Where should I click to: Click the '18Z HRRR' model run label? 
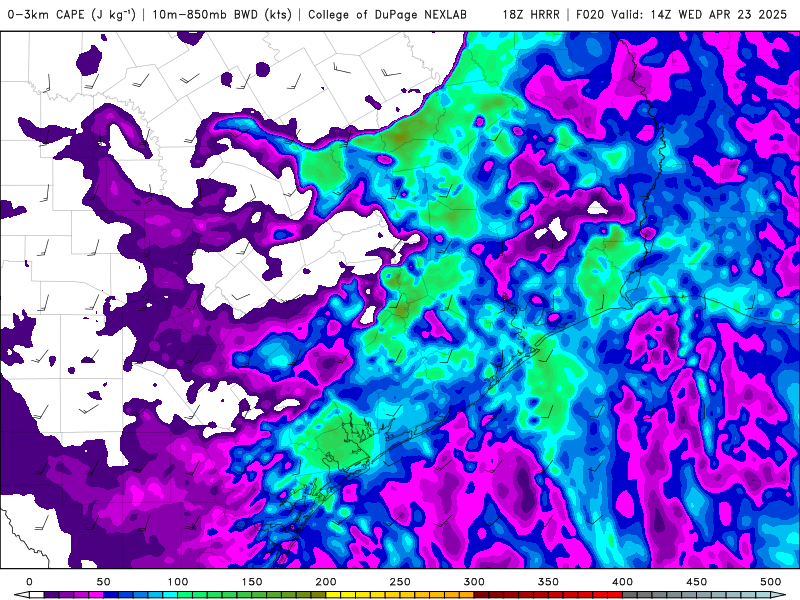click(531, 14)
